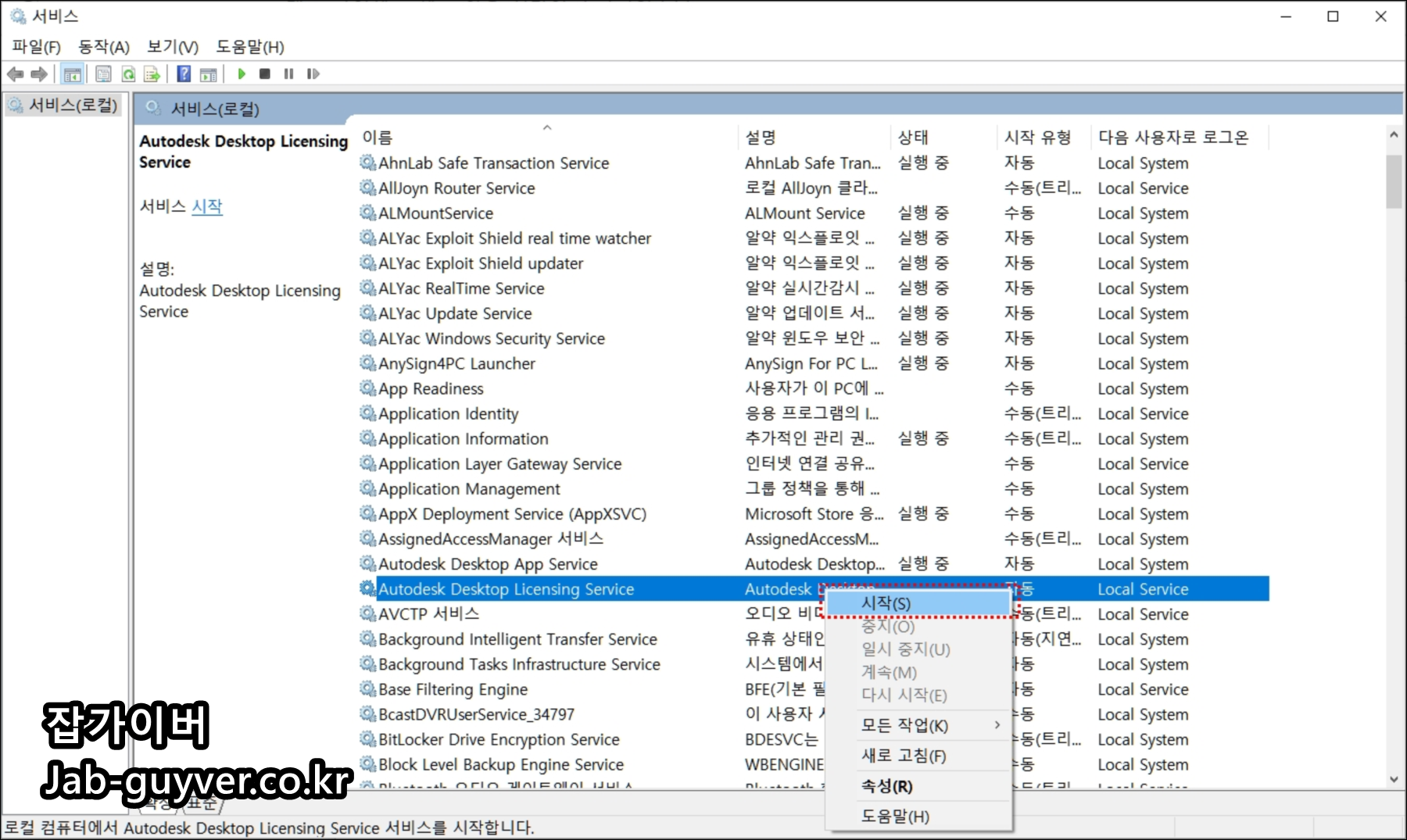The width and height of the screenshot is (1407, 840).
Task: Click gear icon of ALMountService
Action: tap(368, 213)
